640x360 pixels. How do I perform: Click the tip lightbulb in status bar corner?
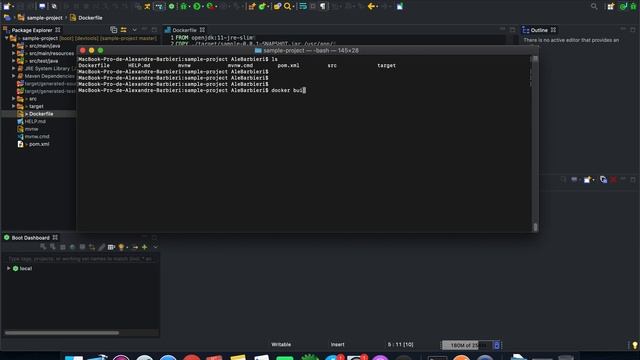[634, 345]
